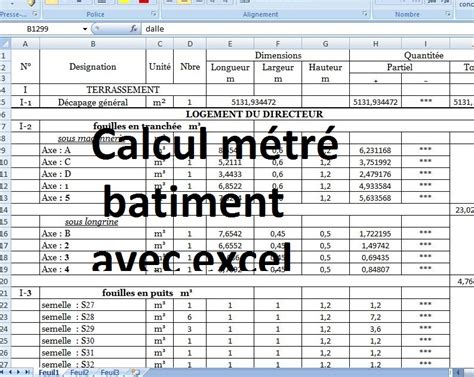
Task: Click the semelle : S30 cell
Action: [x=93, y=341]
